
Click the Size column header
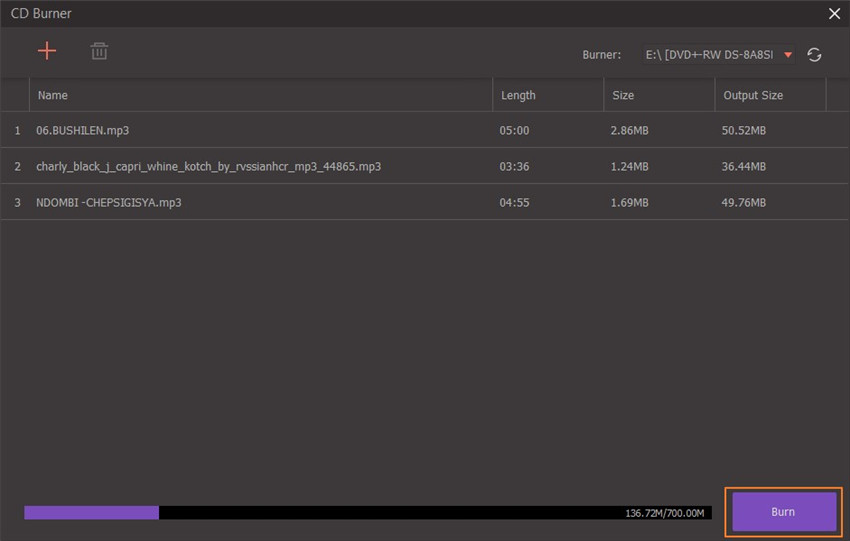point(622,95)
